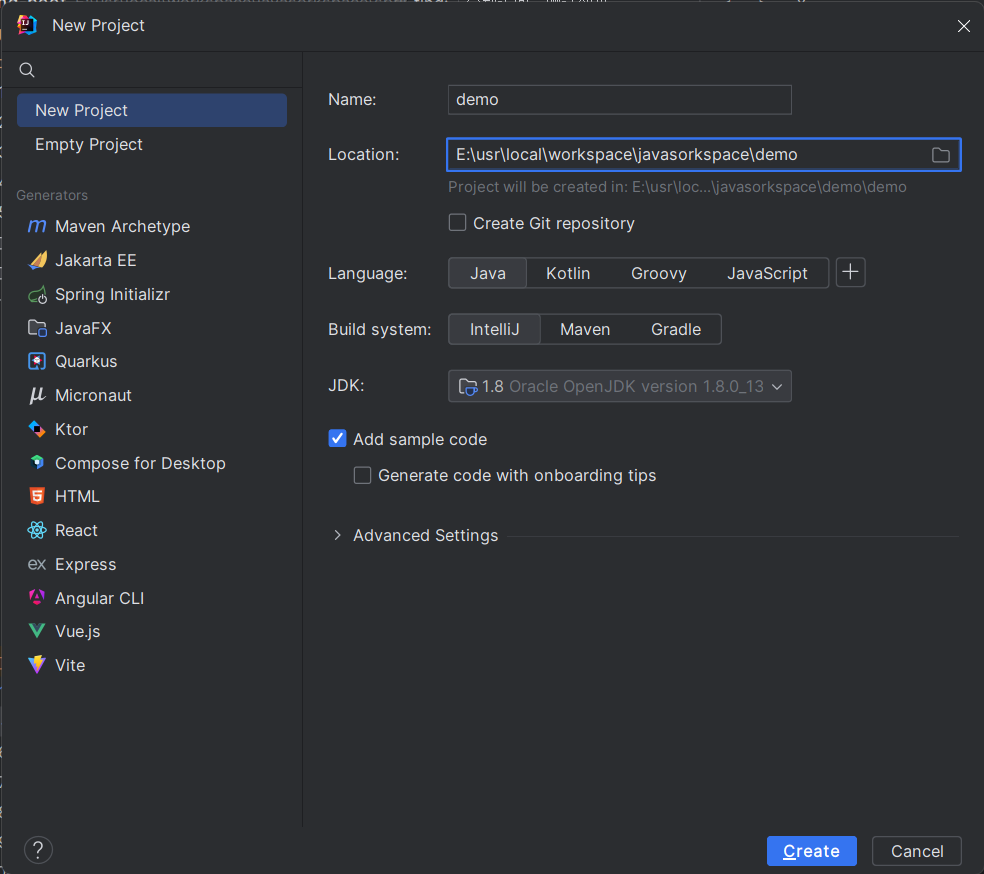The height and width of the screenshot is (874, 984).
Task: Open help with question mark button
Action: coord(38,851)
